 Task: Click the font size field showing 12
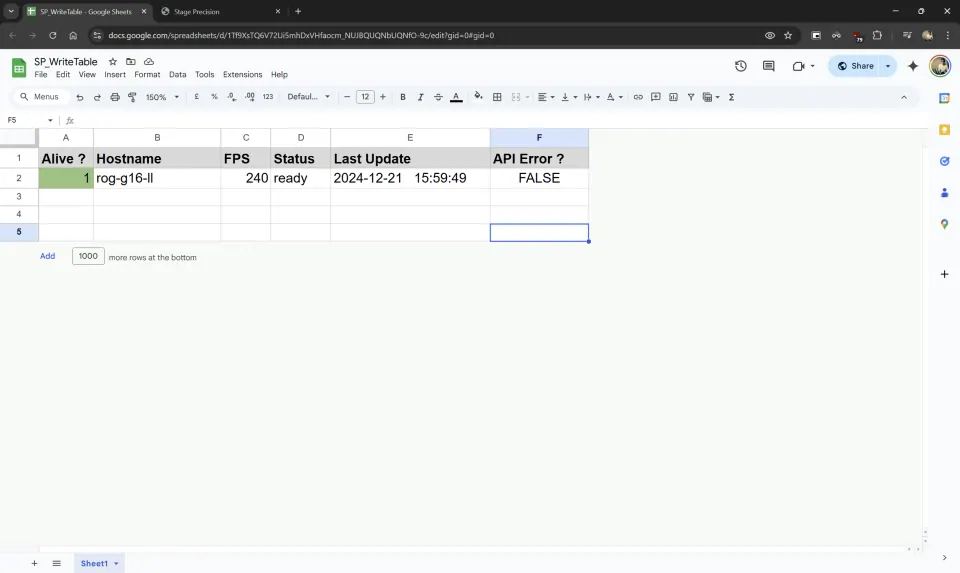tap(365, 97)
